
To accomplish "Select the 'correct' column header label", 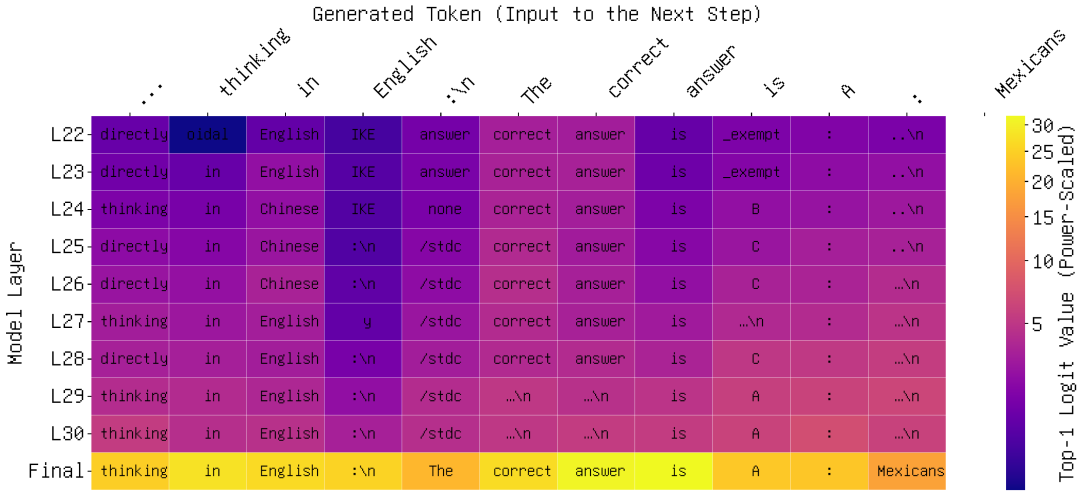I will point(637,68).
